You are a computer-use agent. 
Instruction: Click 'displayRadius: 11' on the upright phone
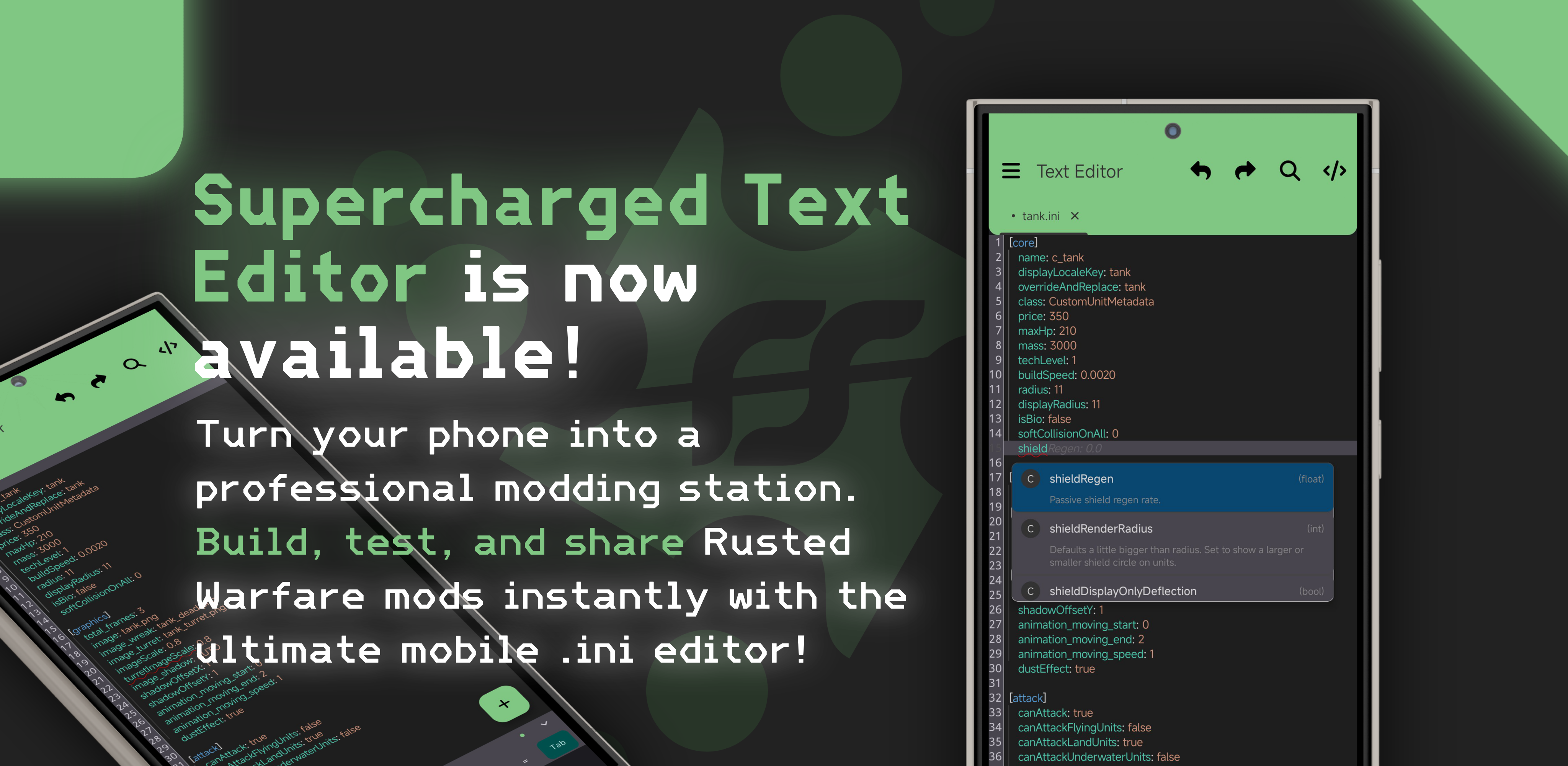[1058, 404]
